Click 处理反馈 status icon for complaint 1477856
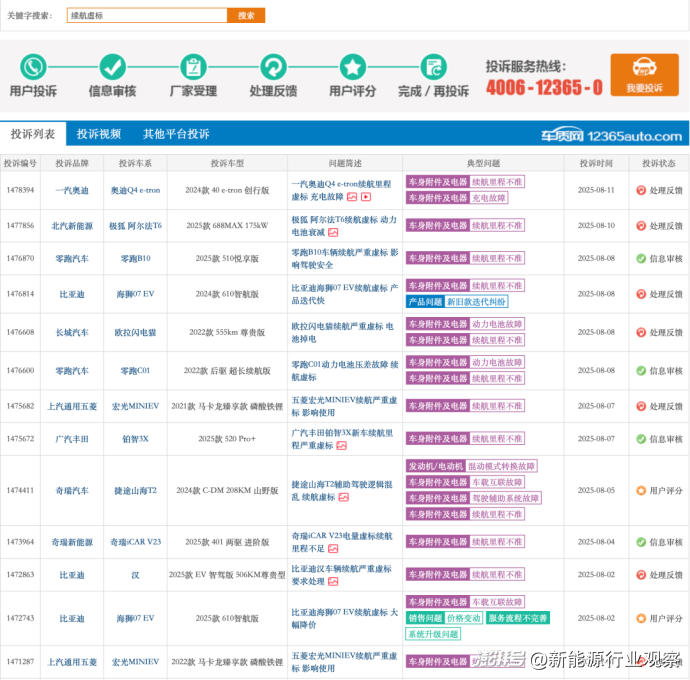This screenshot has width=690, height=680. (x=641, y=226)
